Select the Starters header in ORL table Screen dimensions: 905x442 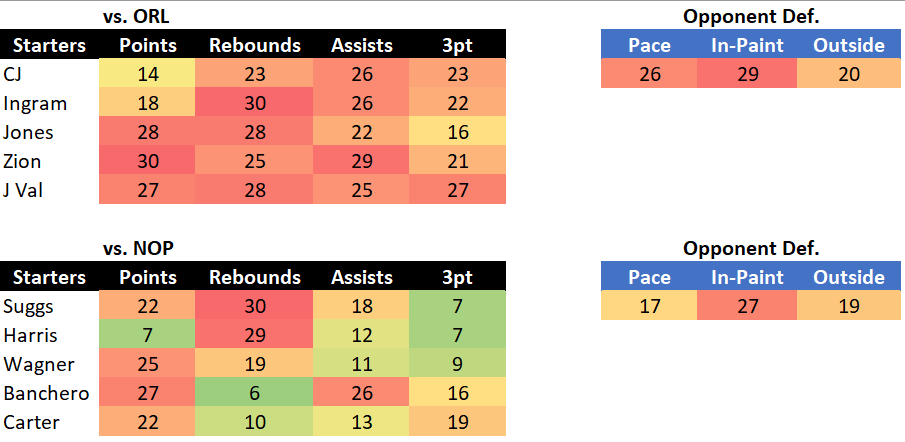point(50,45)
